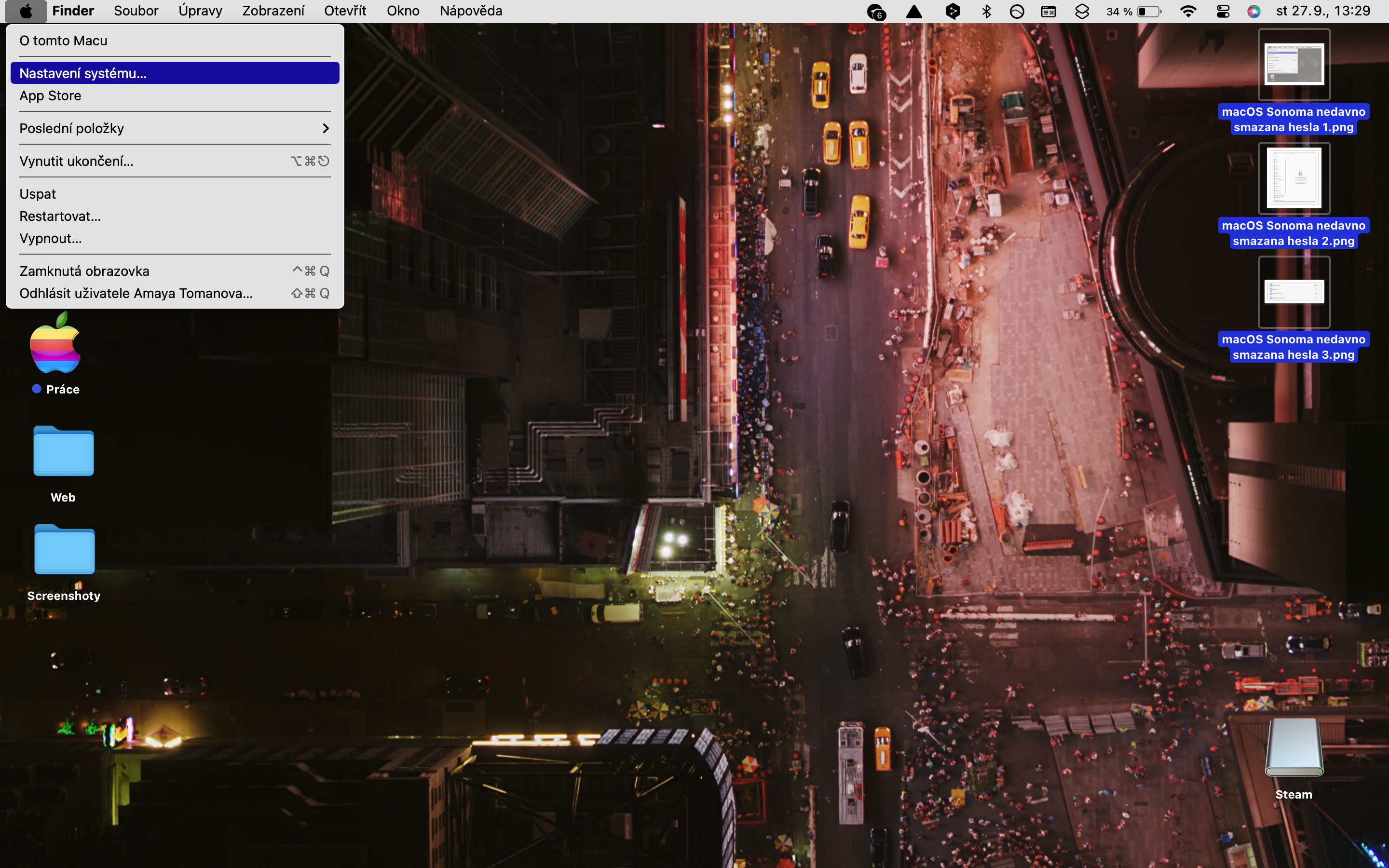This screenshot has height=868, width=1389.
Task: Open the Bluetooth menu bar icon
Action: [986, 12]
